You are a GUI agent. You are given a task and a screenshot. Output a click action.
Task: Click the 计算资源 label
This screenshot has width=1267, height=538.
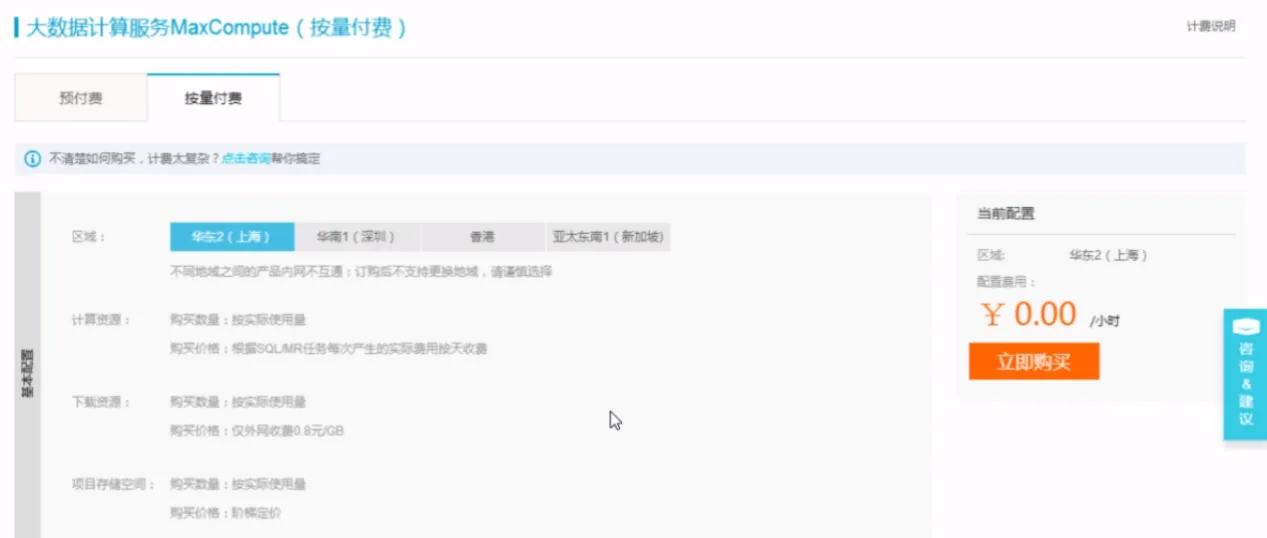tap(100, 320)
